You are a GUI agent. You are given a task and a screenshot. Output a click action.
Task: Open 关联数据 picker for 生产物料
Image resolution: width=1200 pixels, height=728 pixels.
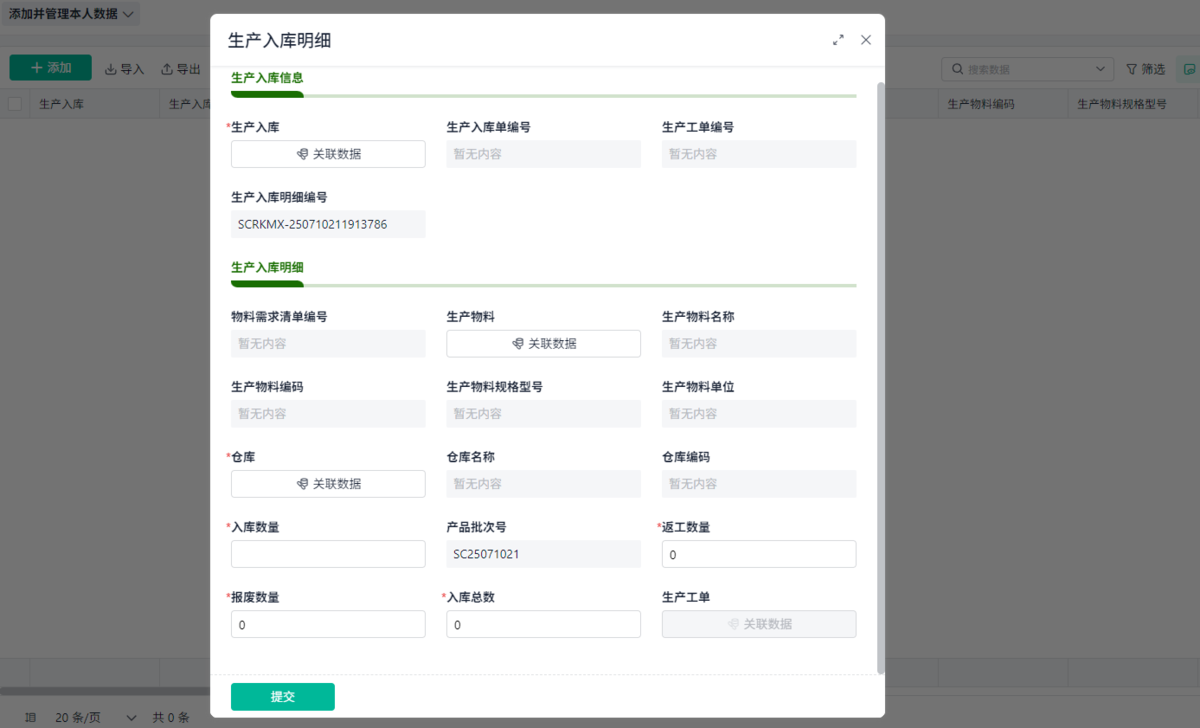pyautogui.click(x=543, y=344)
